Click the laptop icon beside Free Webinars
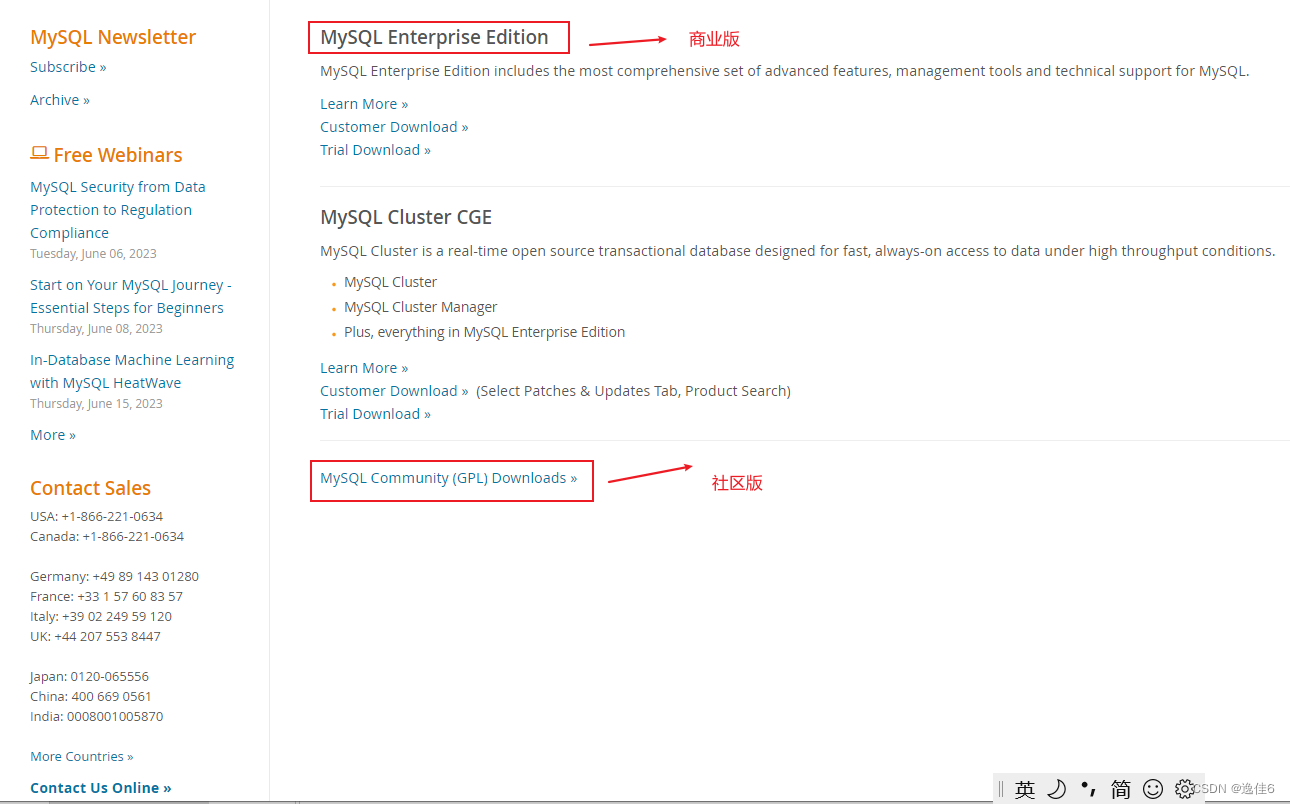The height and width of the screenshot is (804, 1290). (39, 153)
